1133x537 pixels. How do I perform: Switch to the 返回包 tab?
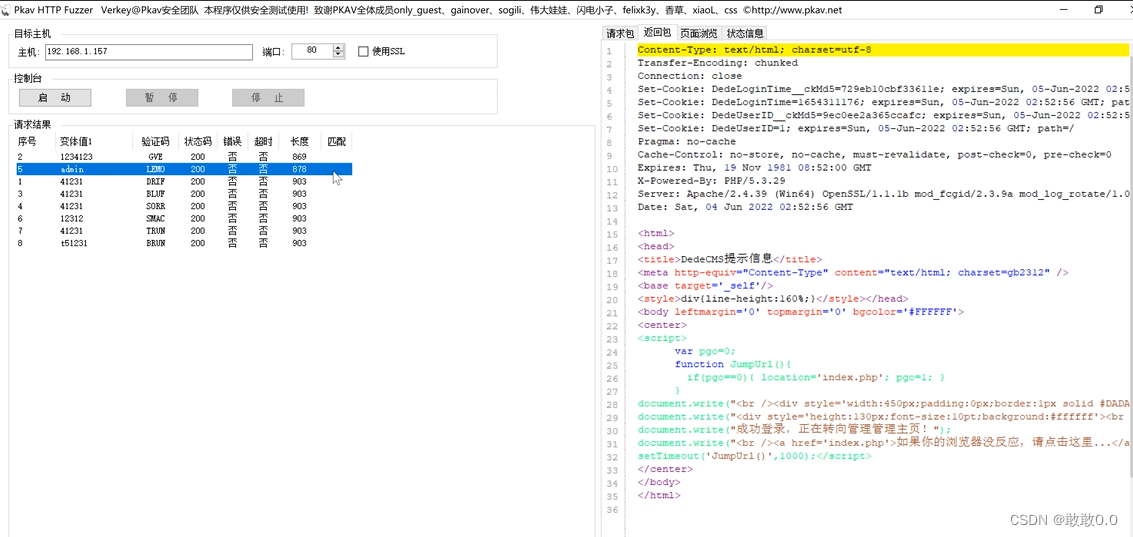(x=657, y=33)
